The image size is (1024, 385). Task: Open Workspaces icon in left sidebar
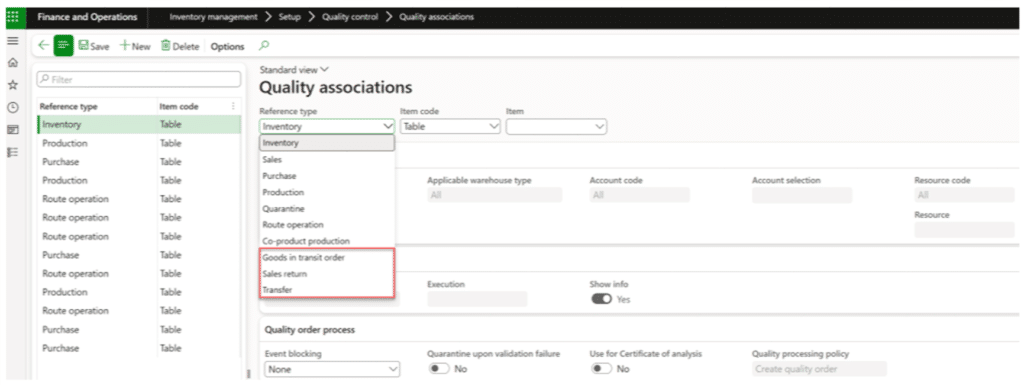[x=12, y=130]
